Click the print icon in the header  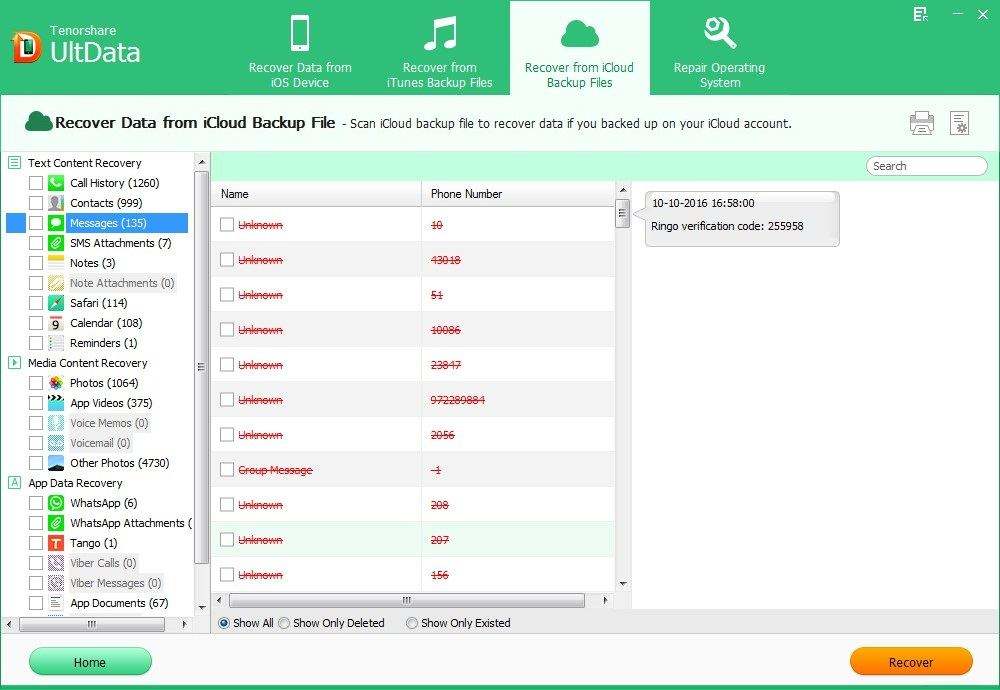point(922,122)
